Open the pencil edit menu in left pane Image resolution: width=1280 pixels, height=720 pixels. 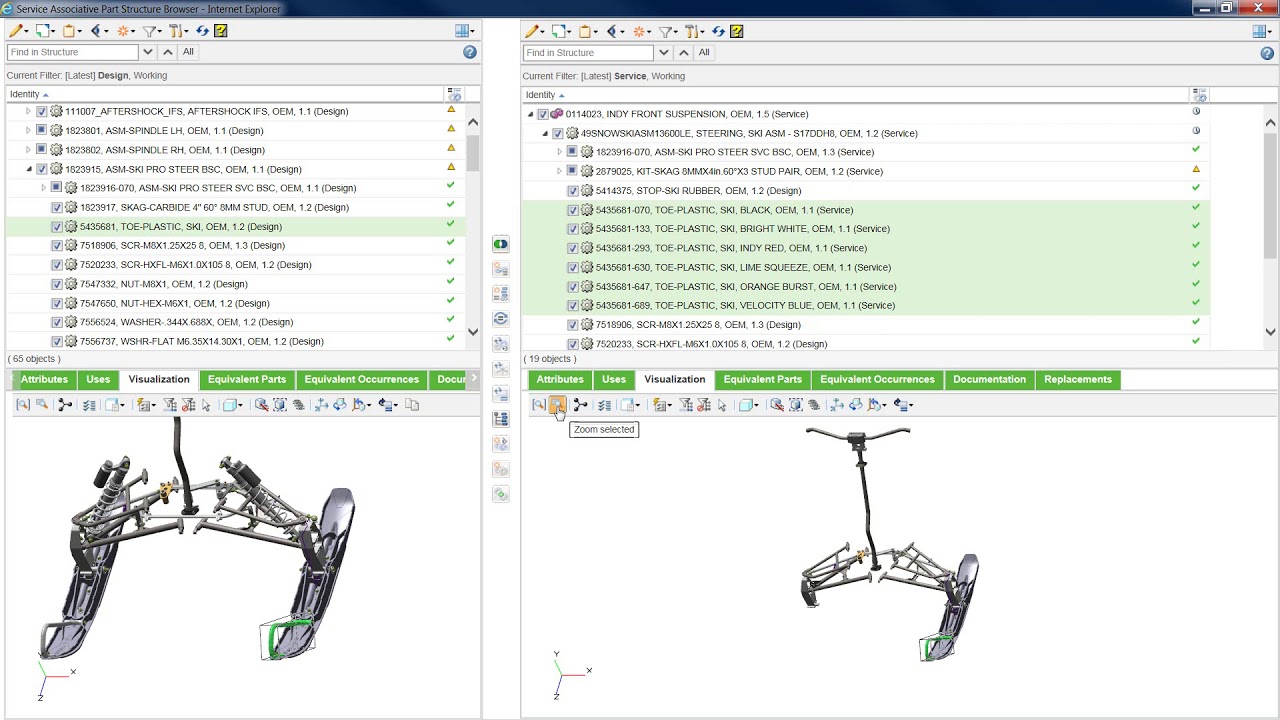[x=18, y=31]
